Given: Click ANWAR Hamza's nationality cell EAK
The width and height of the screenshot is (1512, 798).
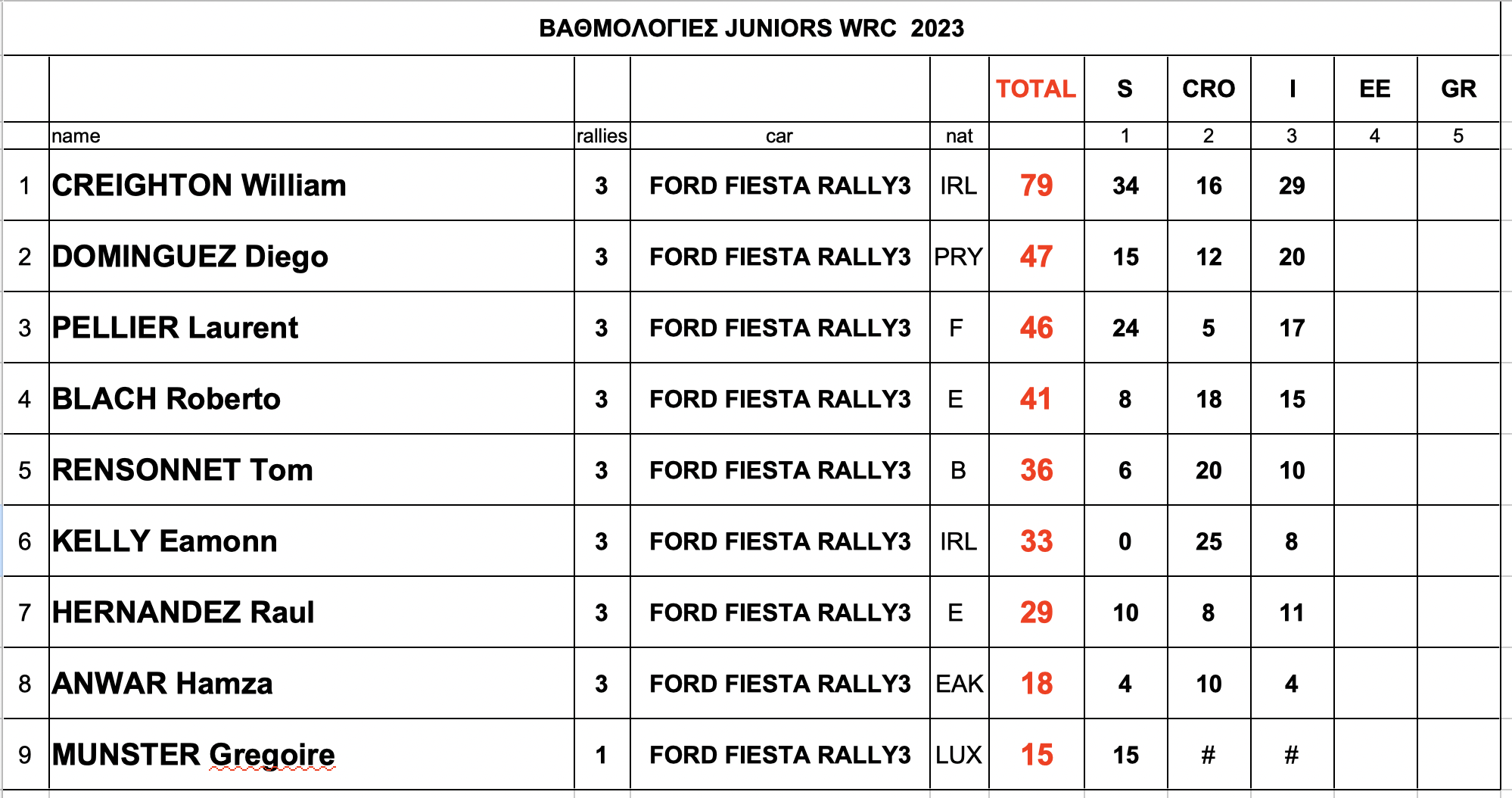Looking at the screenshot, I should (x=959, y=684).
